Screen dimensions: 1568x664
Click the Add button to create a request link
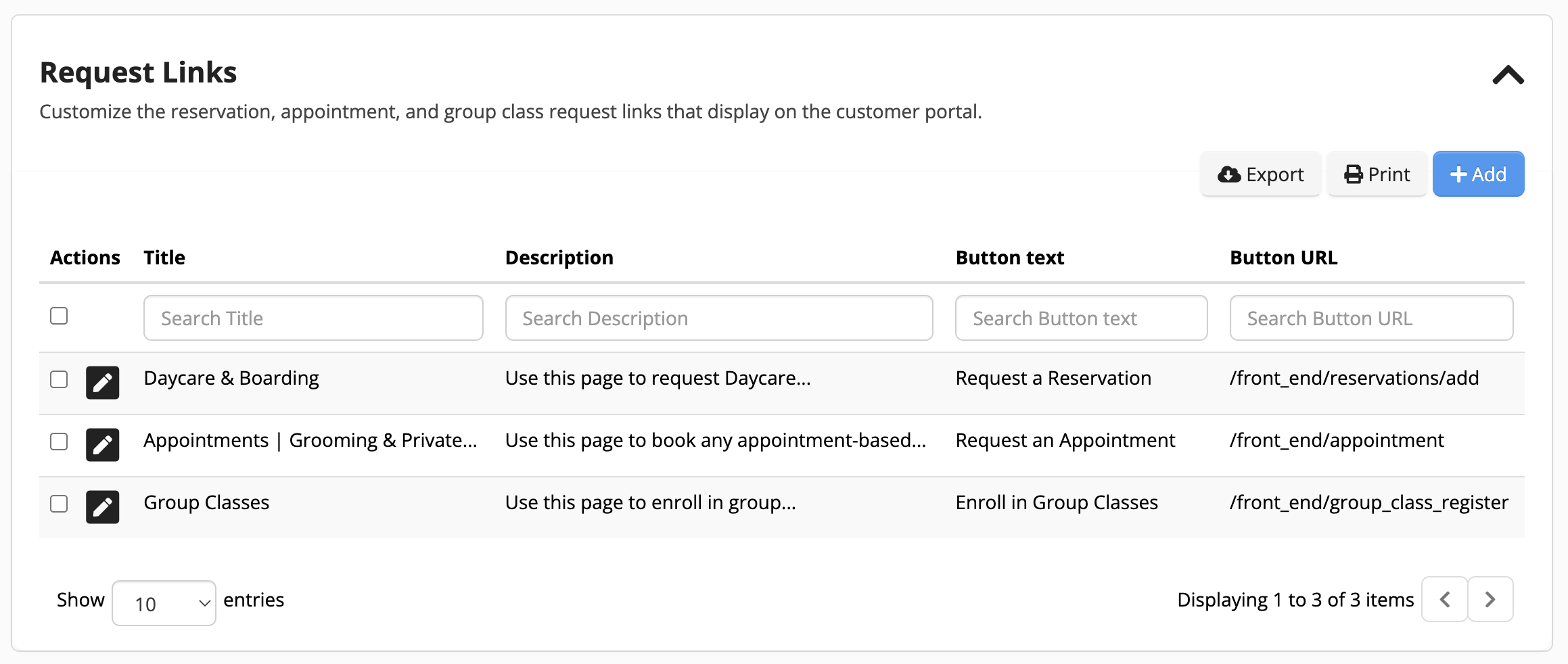coord(1478,174)
